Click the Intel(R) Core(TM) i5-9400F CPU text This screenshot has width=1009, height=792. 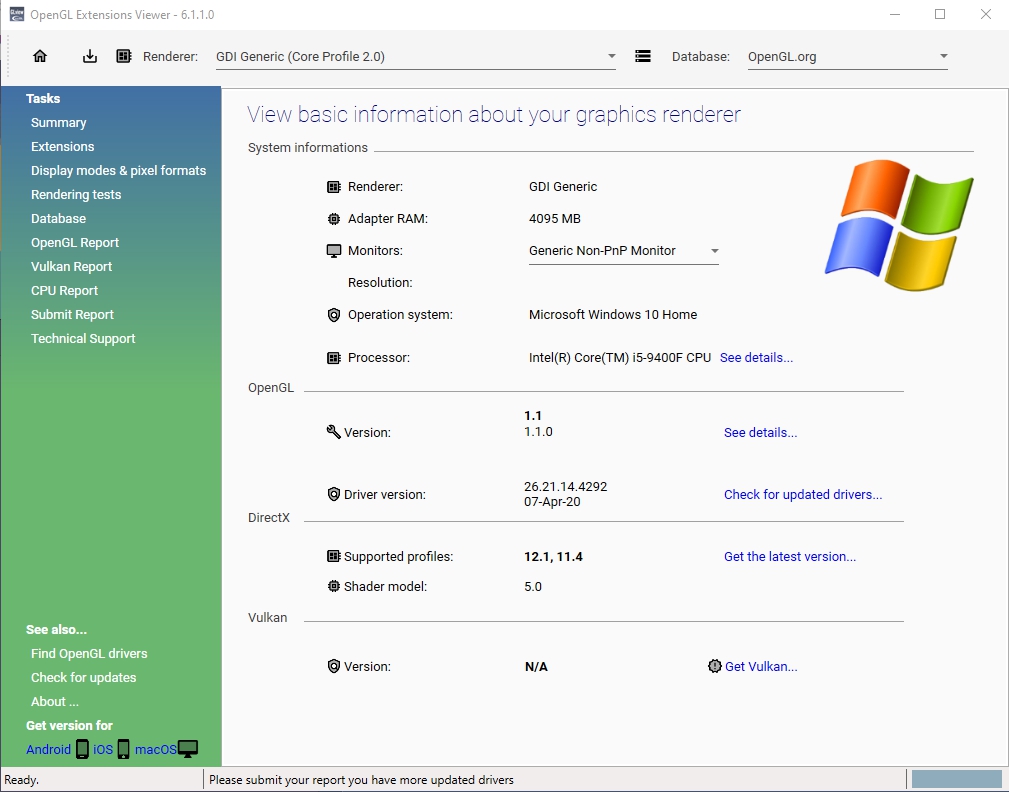tap(620, 358)
